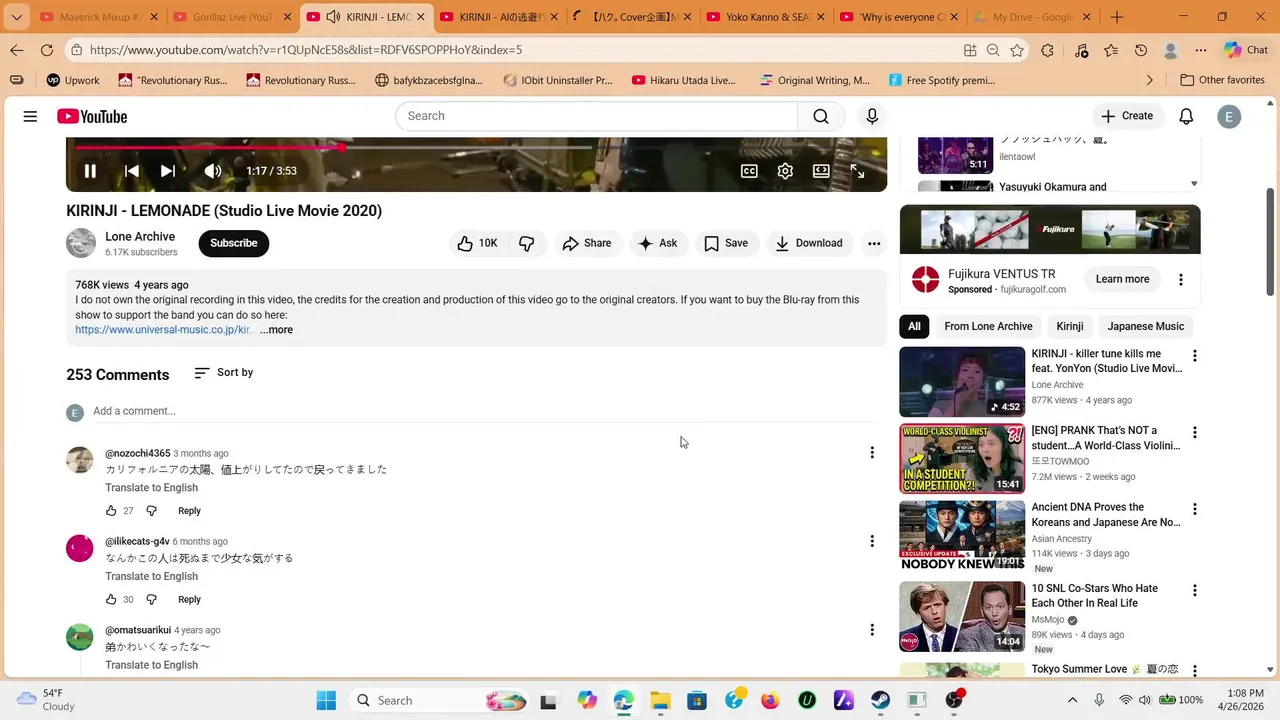Go to YouTube home logo
Screen dimensions: 1280x720
[92, 116]
